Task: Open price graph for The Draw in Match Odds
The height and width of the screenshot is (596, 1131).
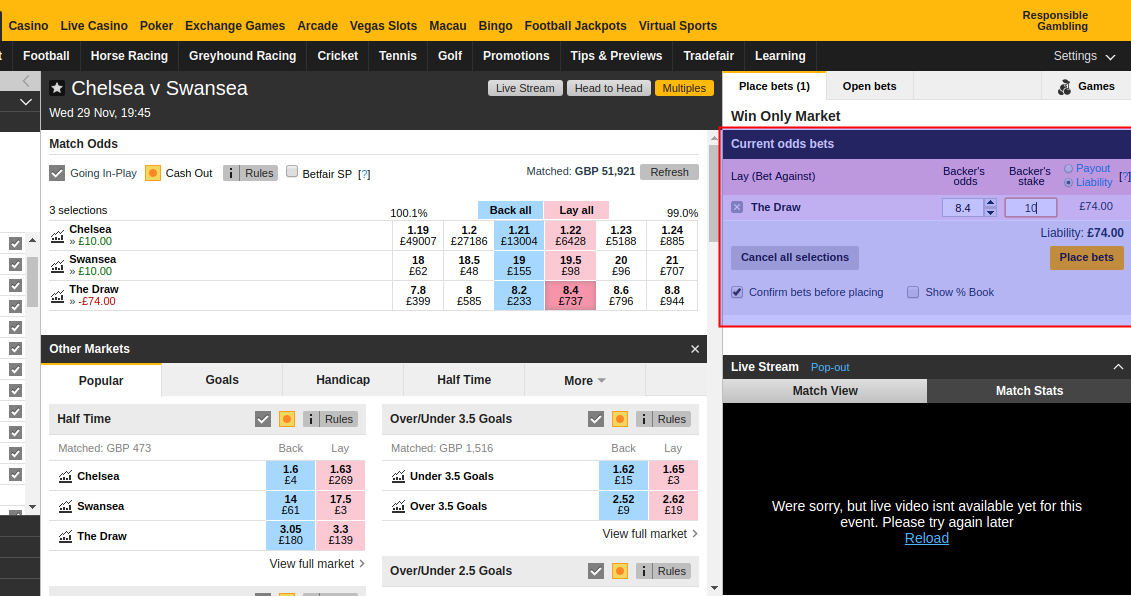Action: [x=58, y=296]
